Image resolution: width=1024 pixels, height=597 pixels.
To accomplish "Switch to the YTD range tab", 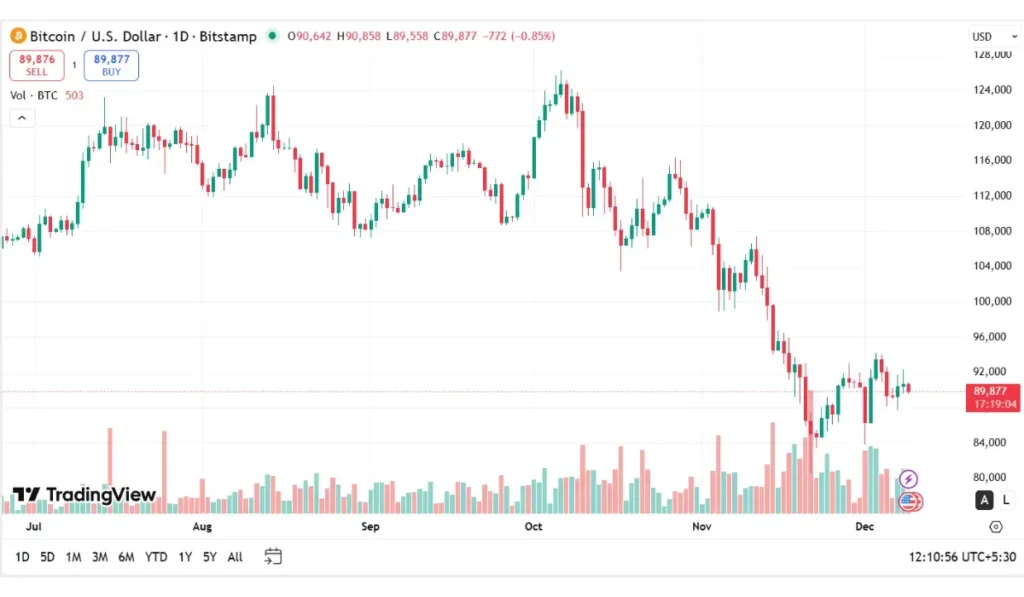I will coord(154,557).
